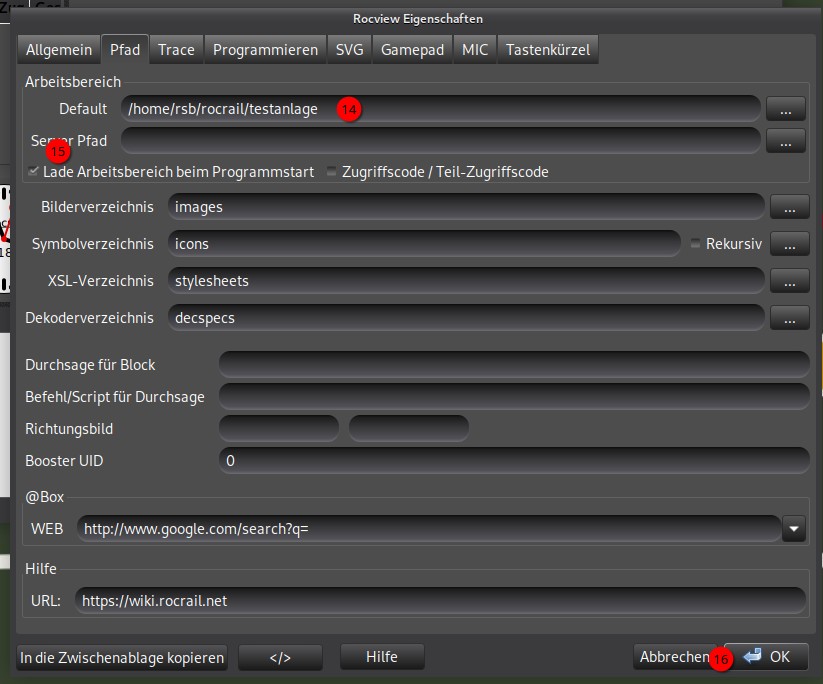The width and height of the screenshot is (823, 684).
Task: Select the Gamepad tab
Action: tap(412, 49)
